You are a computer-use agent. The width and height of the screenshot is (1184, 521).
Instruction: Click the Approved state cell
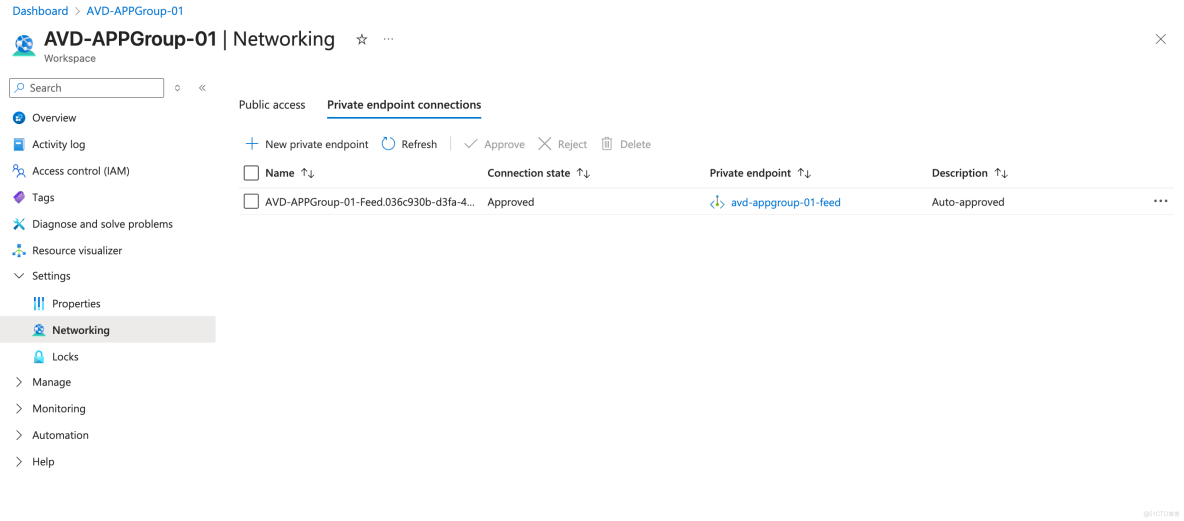pyautogui.click(x=511, y=202)
